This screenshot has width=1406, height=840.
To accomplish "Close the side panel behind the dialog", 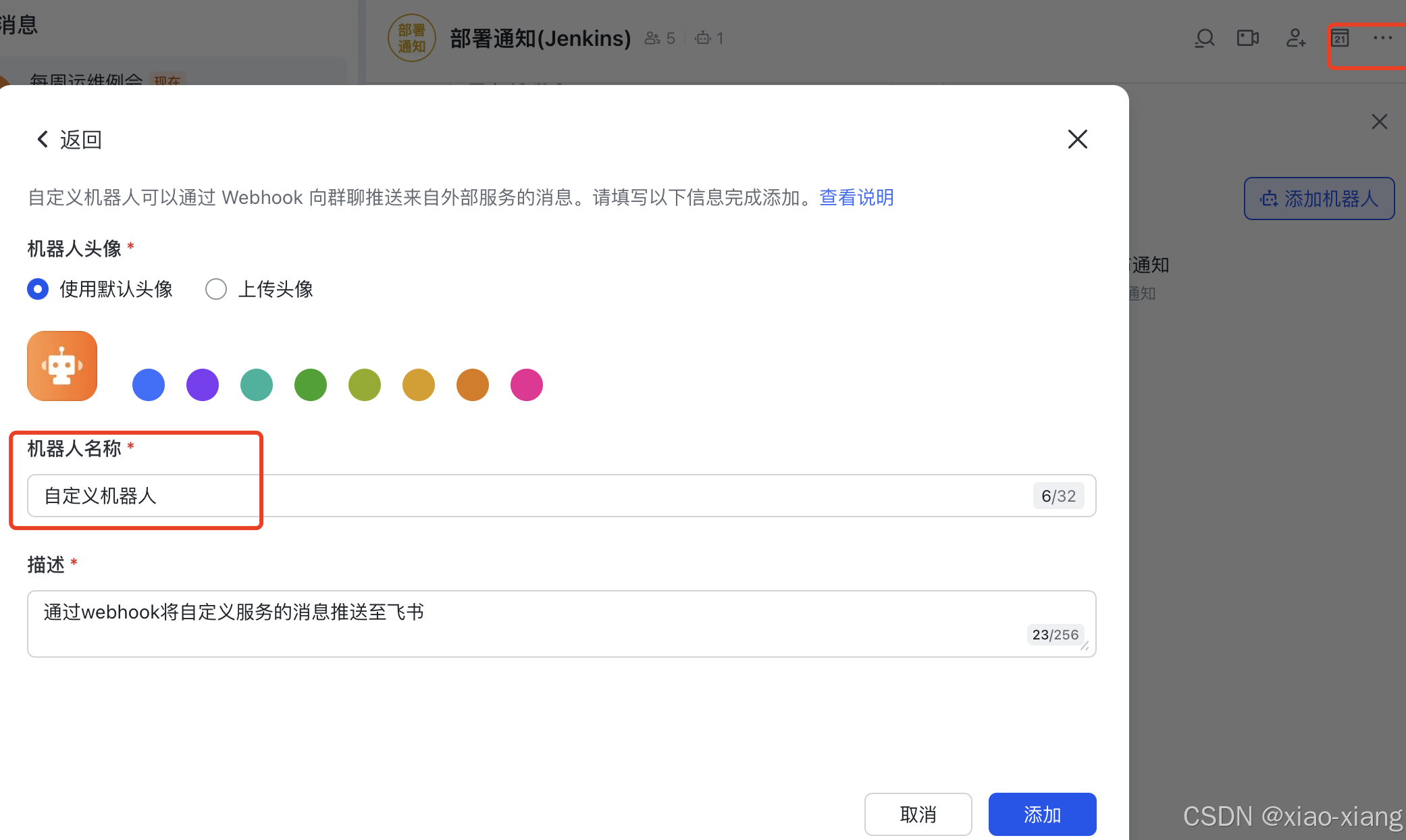I will [x=1380, y=122].
